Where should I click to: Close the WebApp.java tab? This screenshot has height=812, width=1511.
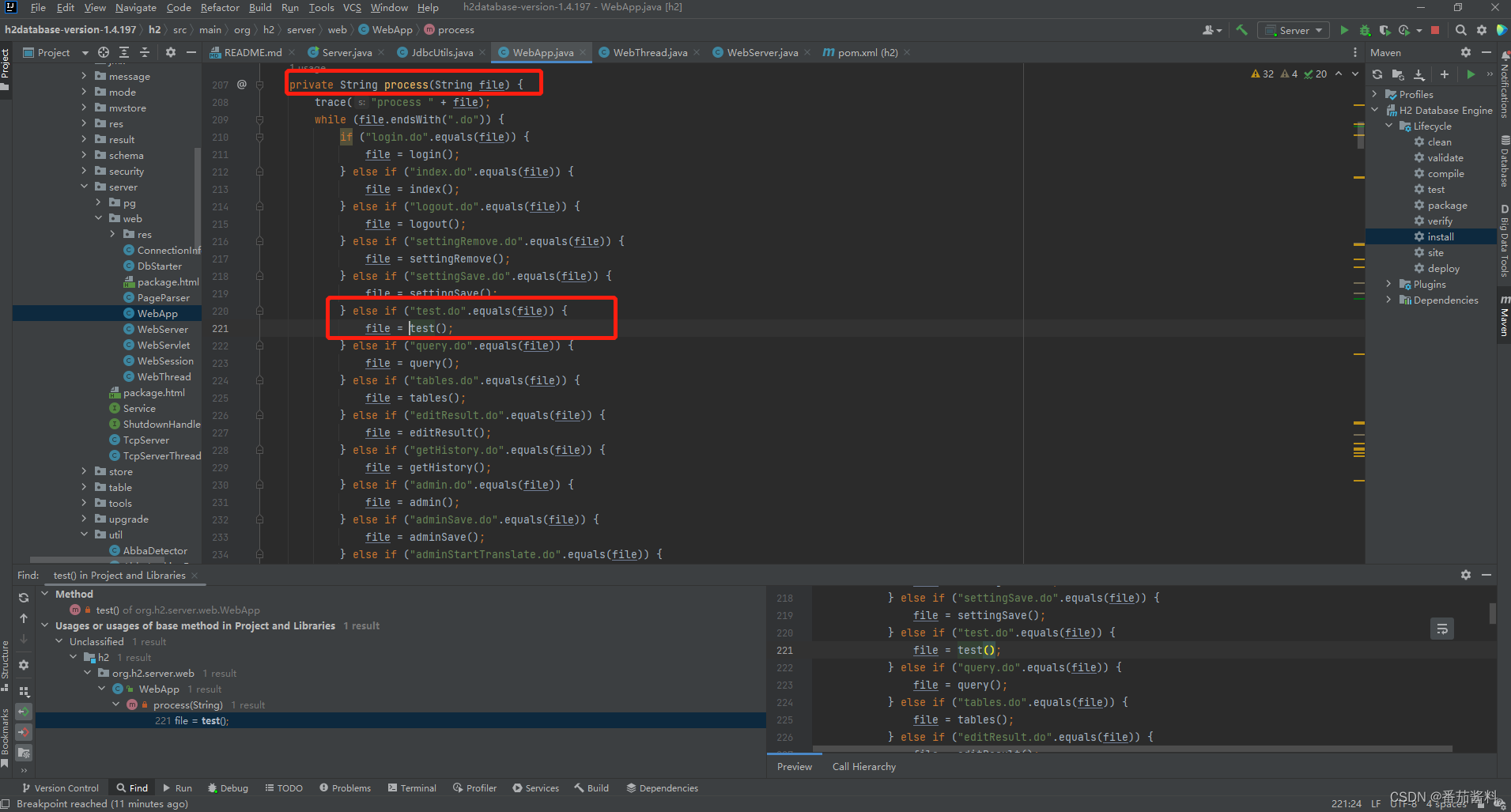583,52
